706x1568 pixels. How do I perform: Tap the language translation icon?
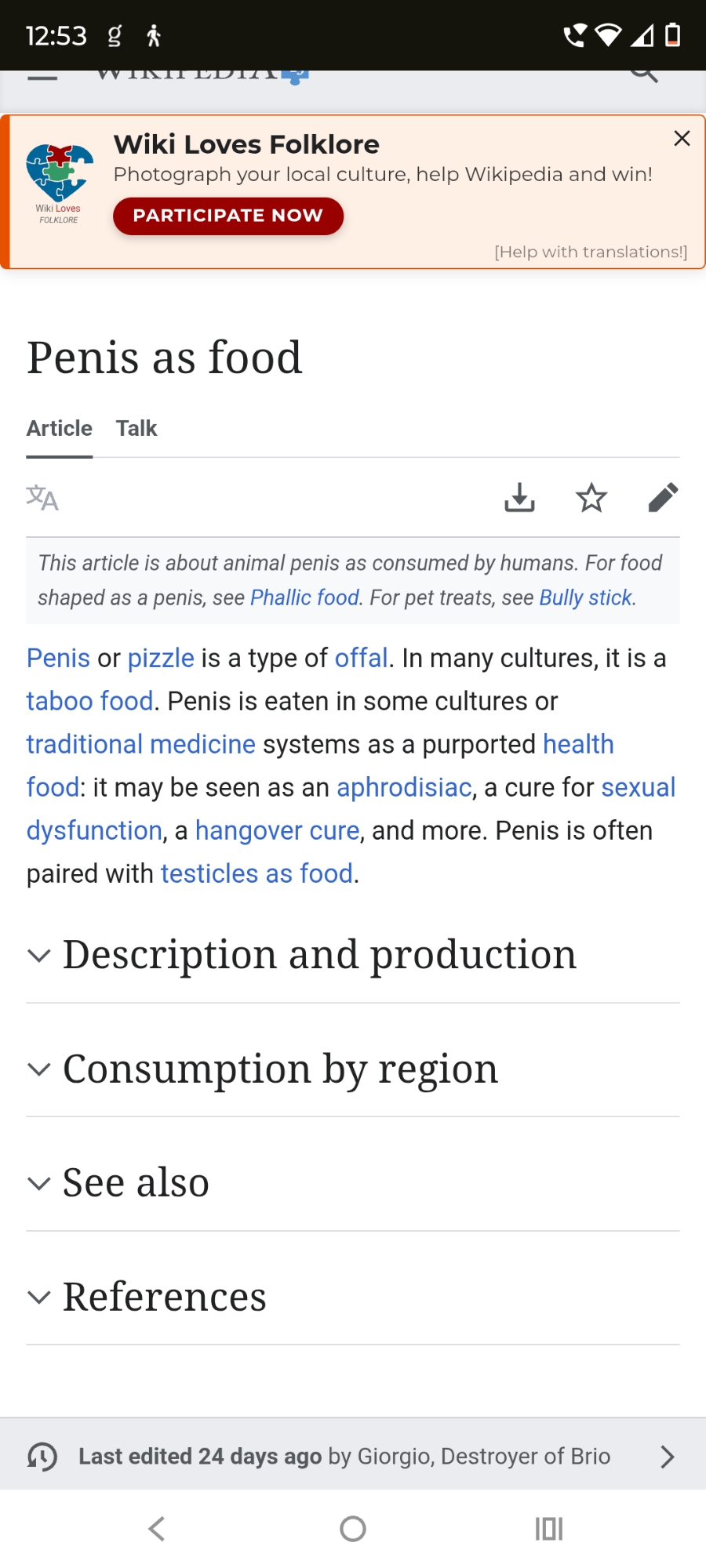42,498
